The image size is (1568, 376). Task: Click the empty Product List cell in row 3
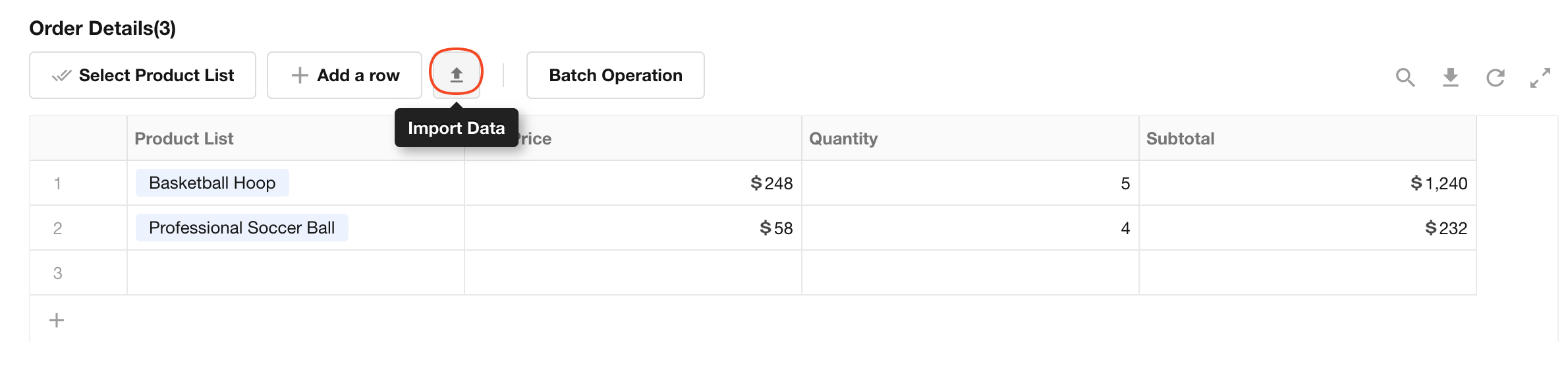(295, 272)
